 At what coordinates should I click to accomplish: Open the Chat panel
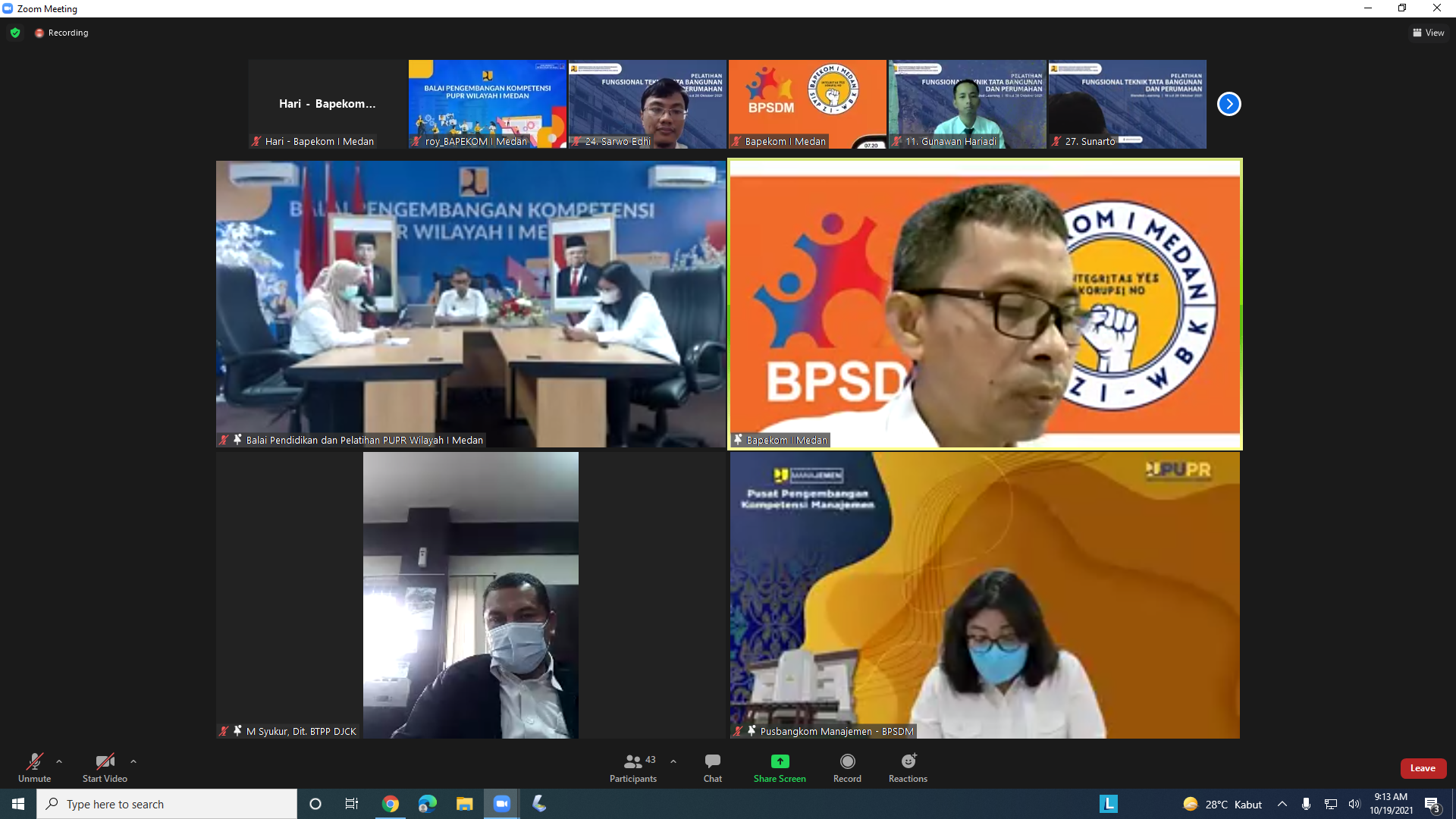pos(713,767)
